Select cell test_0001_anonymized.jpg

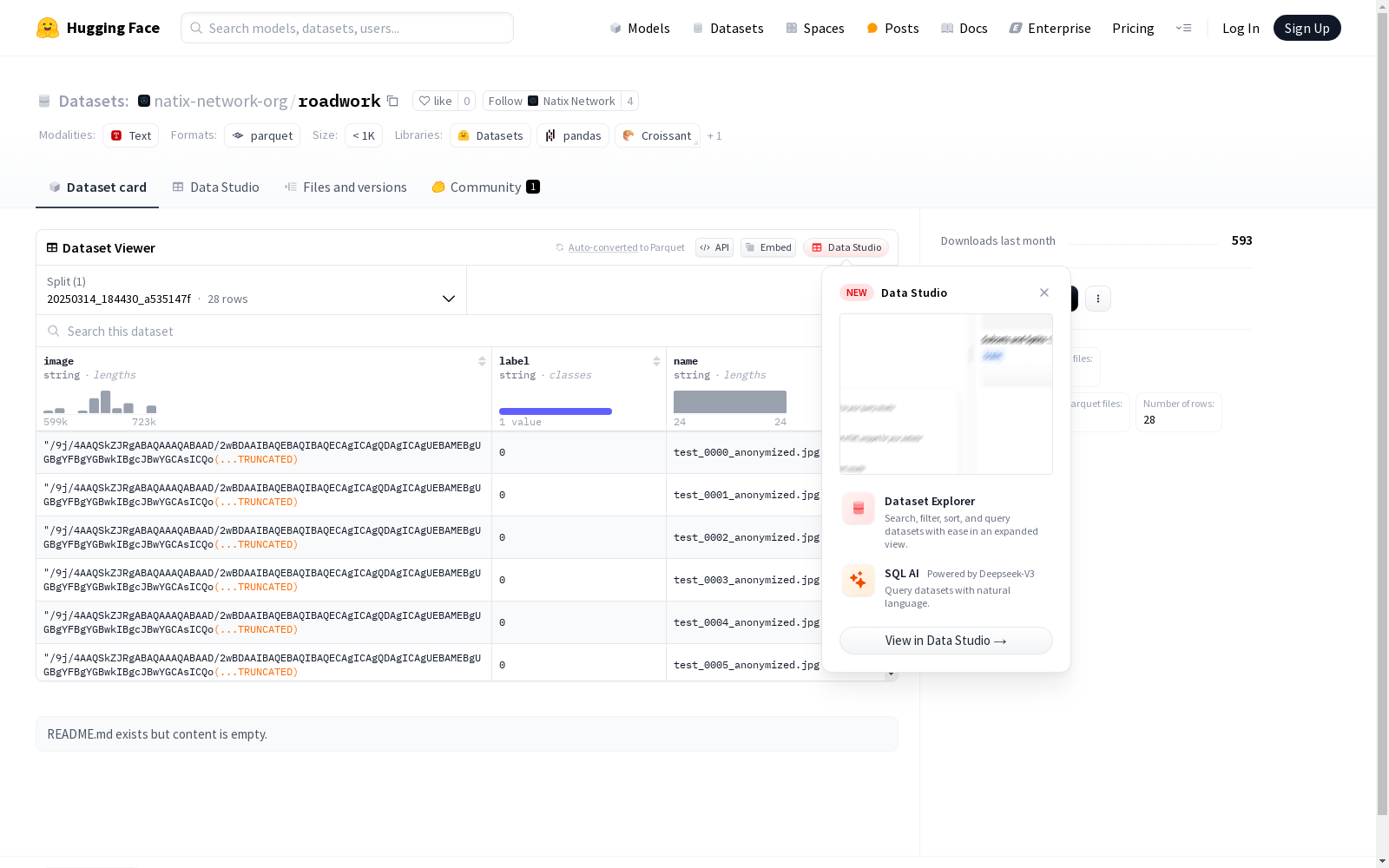pyautogui.click(x=747, y=495)
